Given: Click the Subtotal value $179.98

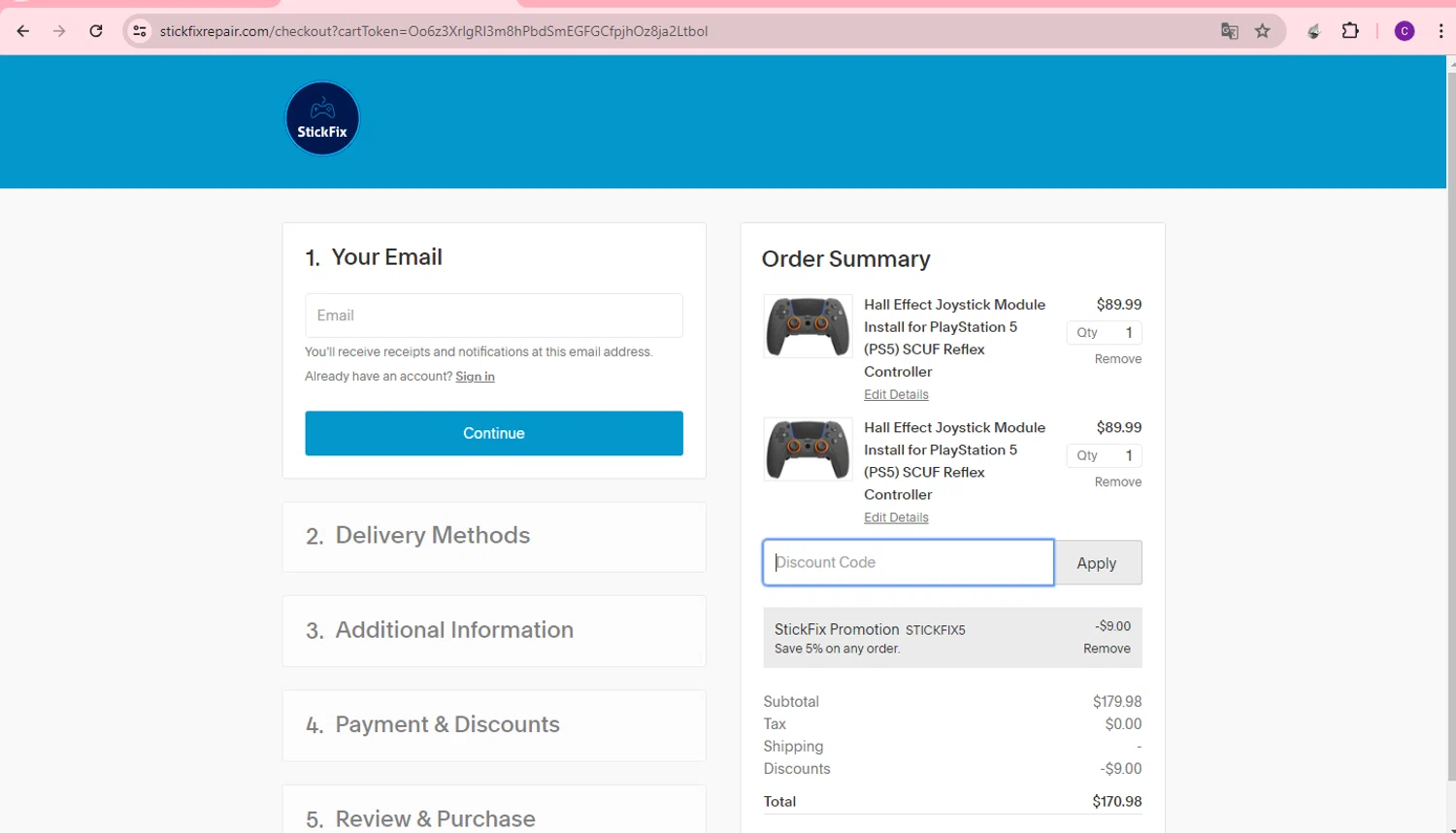Looking at the screenshot, I should point(1117,702).
